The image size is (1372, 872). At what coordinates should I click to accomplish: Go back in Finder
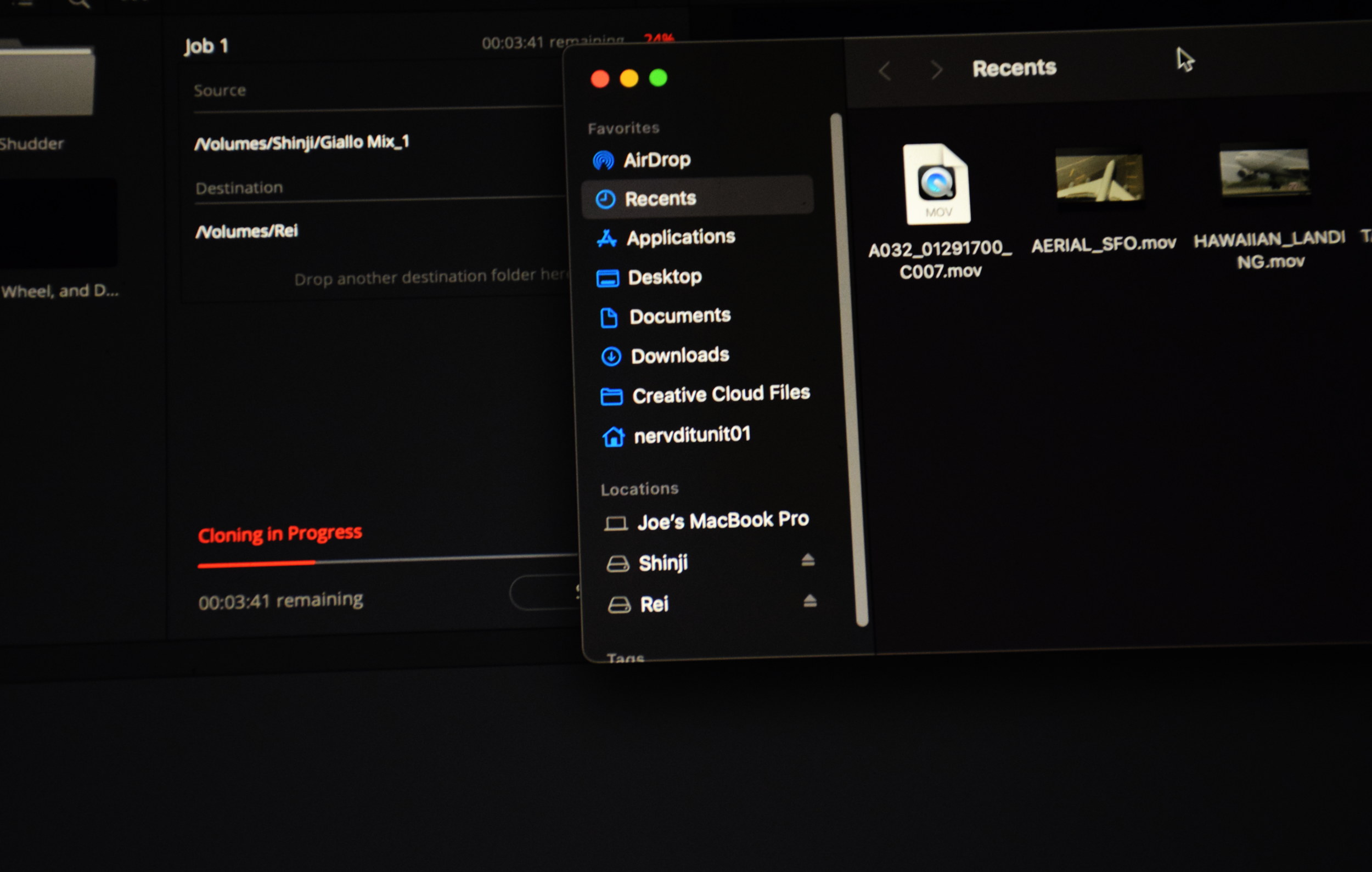(x=884, y=71)
